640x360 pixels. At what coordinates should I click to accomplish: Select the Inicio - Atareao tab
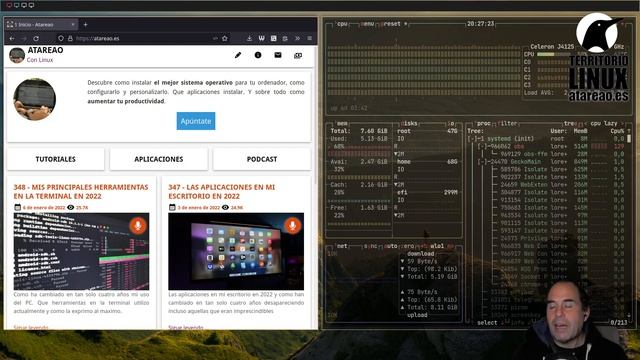tap(41, 24)
